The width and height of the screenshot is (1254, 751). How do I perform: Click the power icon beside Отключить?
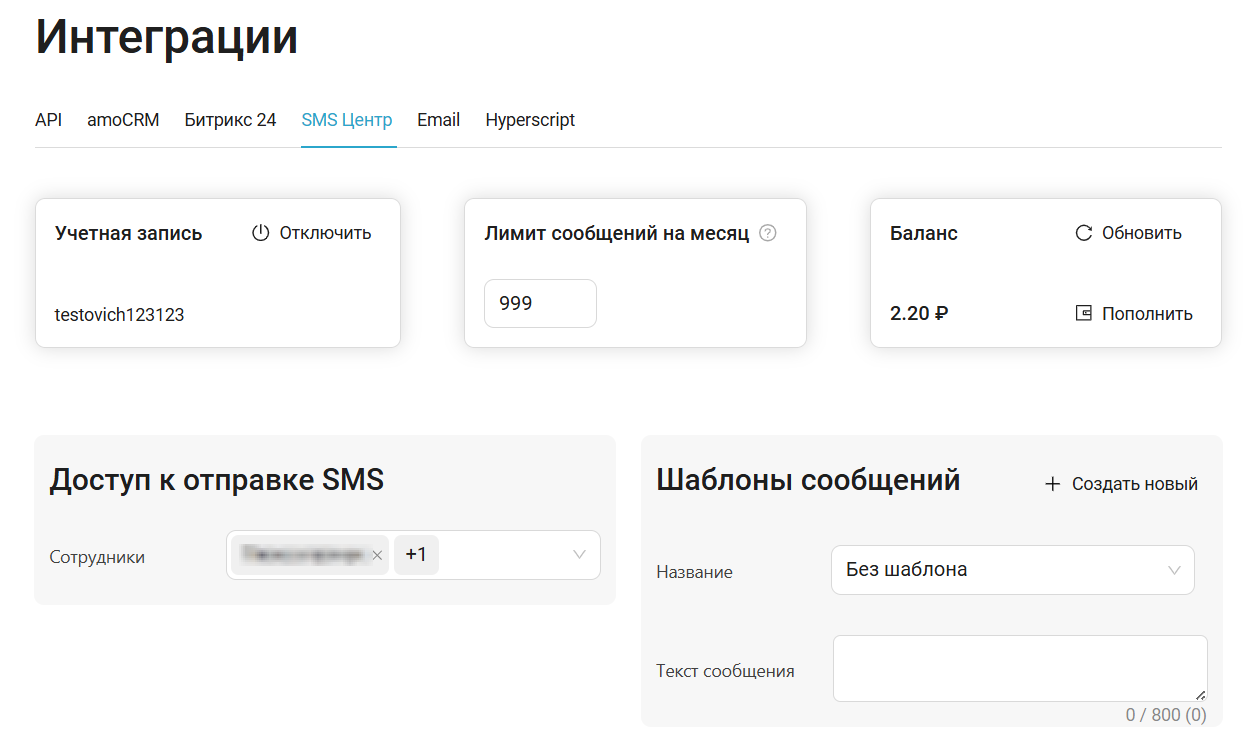[261, 233]
